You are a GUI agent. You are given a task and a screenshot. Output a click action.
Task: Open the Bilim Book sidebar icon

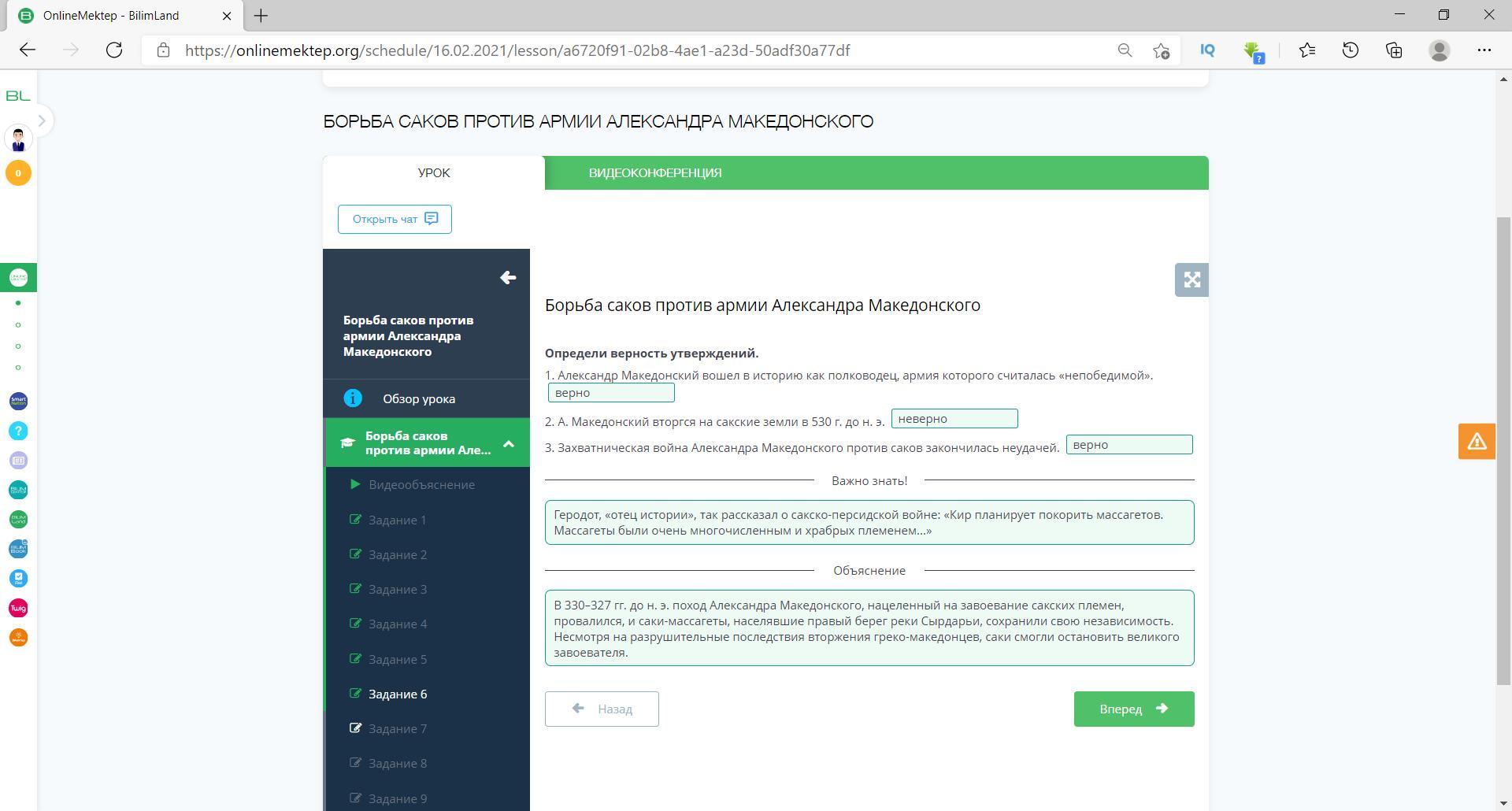coord(18,549)
